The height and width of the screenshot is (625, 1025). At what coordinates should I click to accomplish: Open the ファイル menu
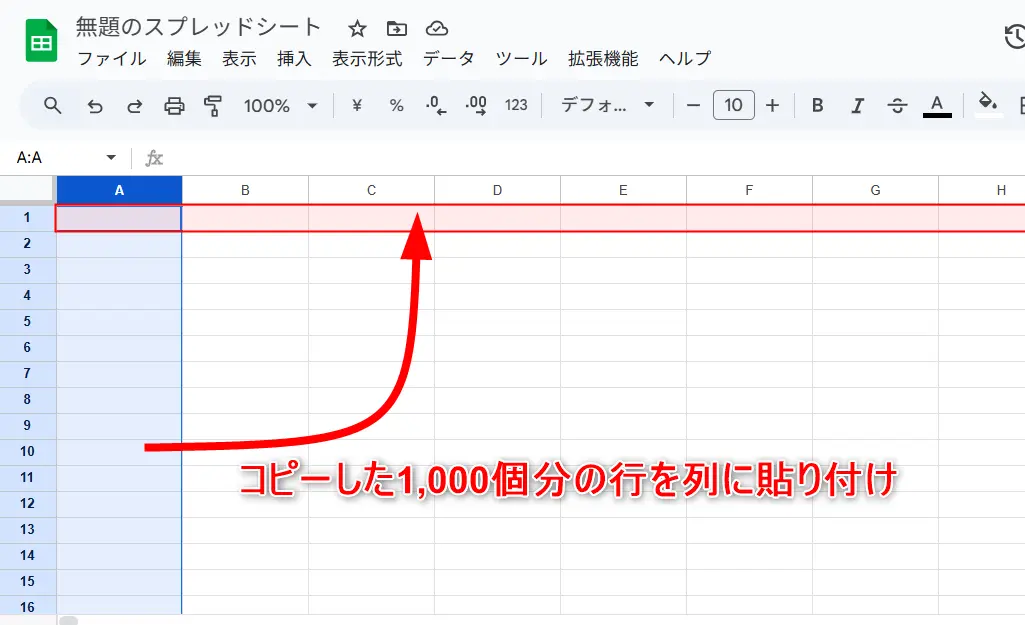(112, 59)
